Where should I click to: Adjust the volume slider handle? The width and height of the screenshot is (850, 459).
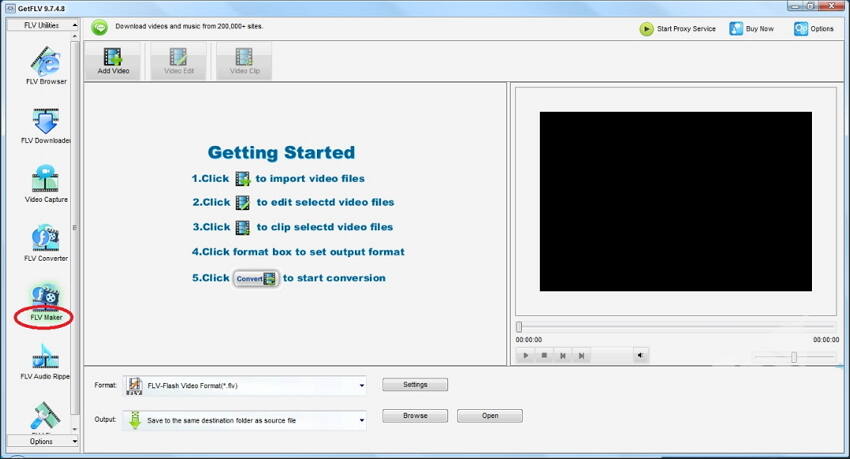point(794,357)
